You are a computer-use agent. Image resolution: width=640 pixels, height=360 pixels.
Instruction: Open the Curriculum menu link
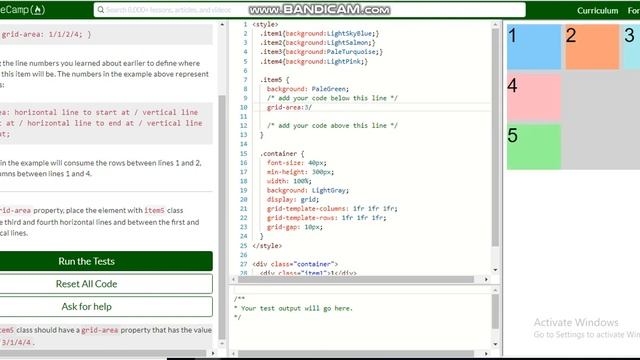click(x=597, y=11)
